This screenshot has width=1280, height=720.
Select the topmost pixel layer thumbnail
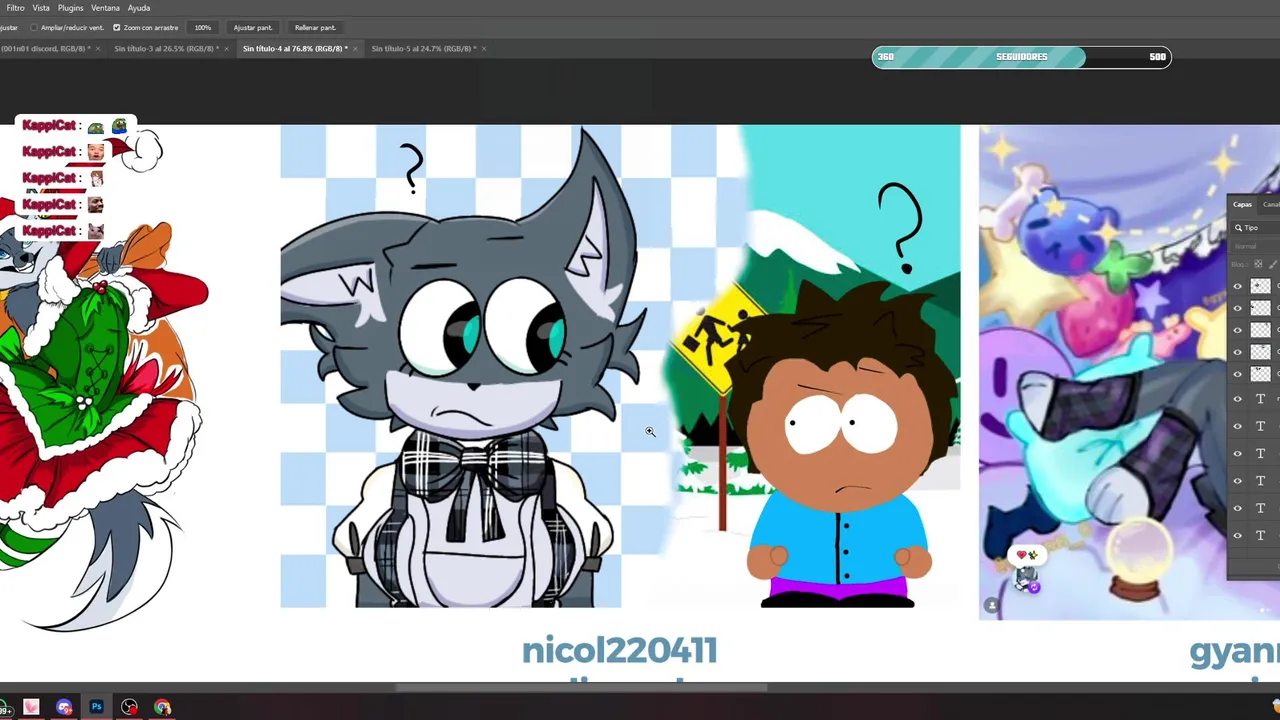coord(1260,286)
